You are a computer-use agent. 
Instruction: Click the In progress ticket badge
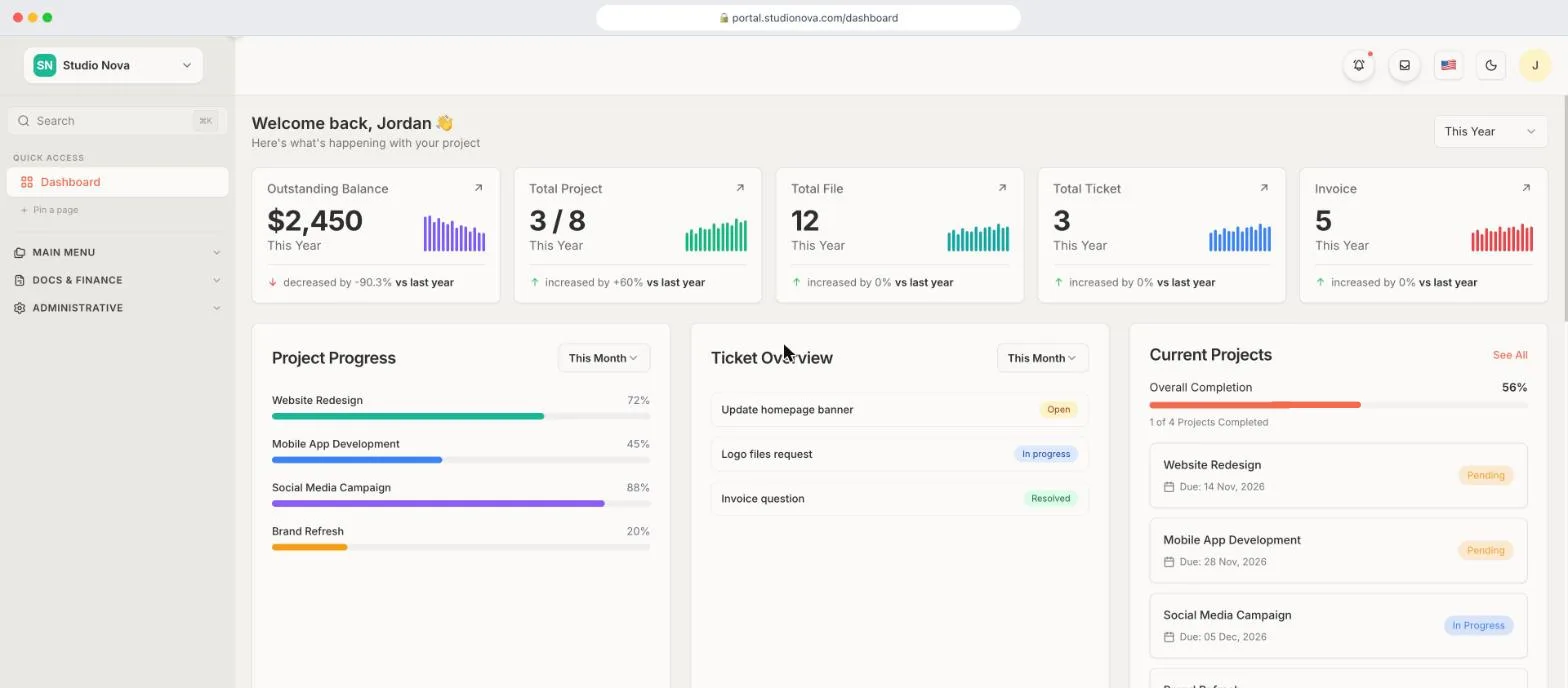[x=1046, y=454]
